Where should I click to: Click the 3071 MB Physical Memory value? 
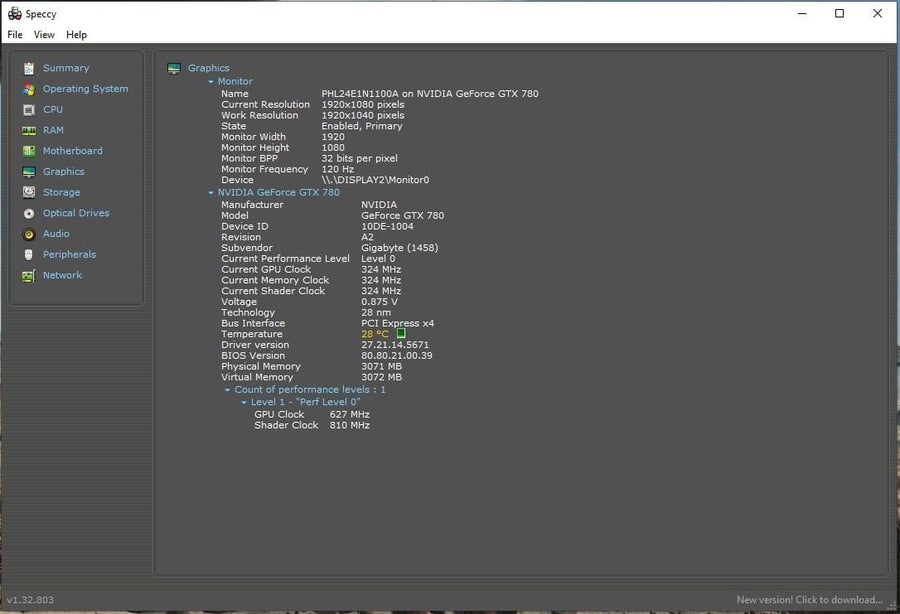(382, 366)
